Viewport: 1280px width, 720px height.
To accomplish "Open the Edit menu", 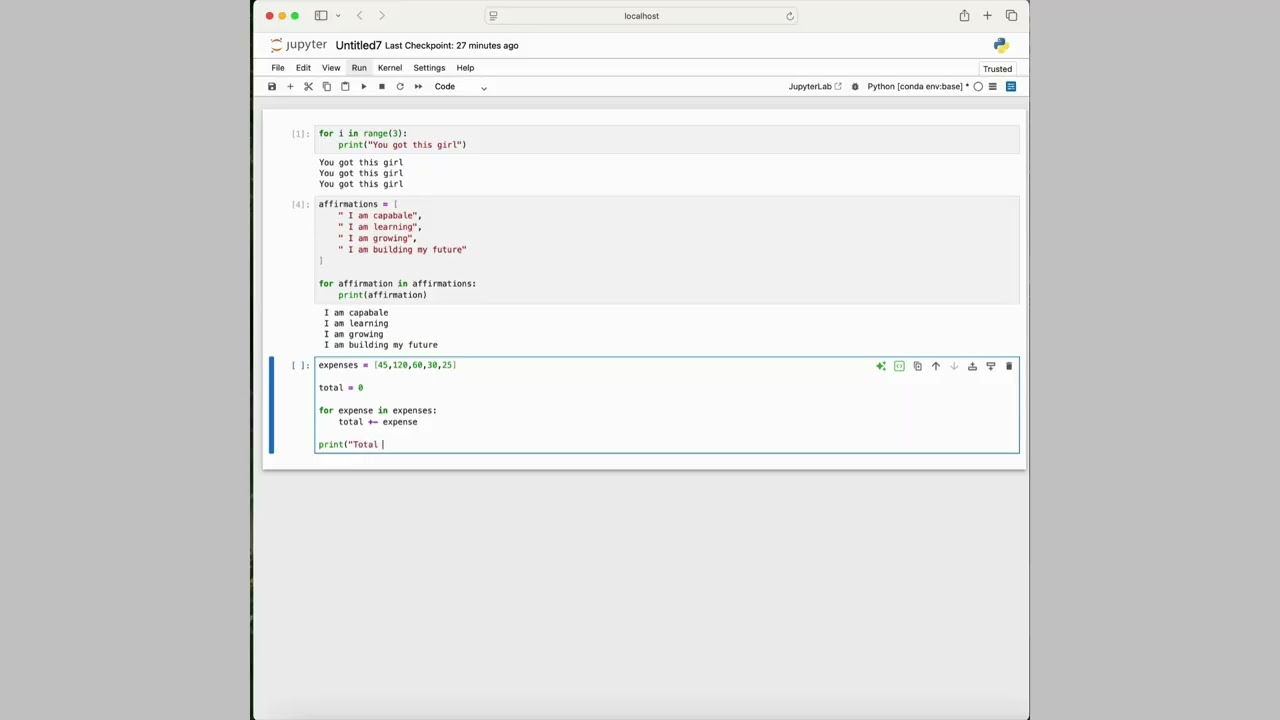I will coord(303,68).
